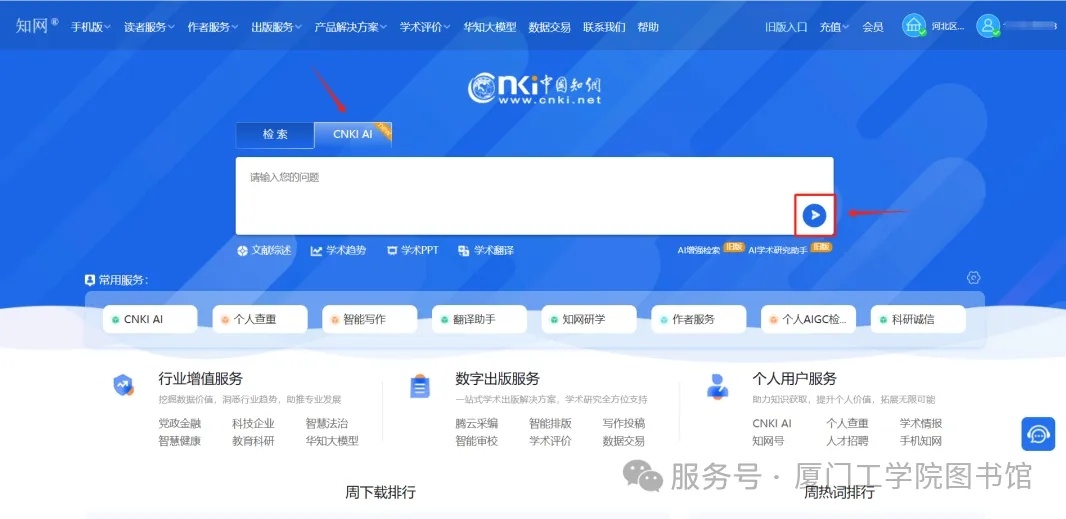Click the common services settings gear icon
This screenshot has height=519, width=1066.
click(974, 278)
